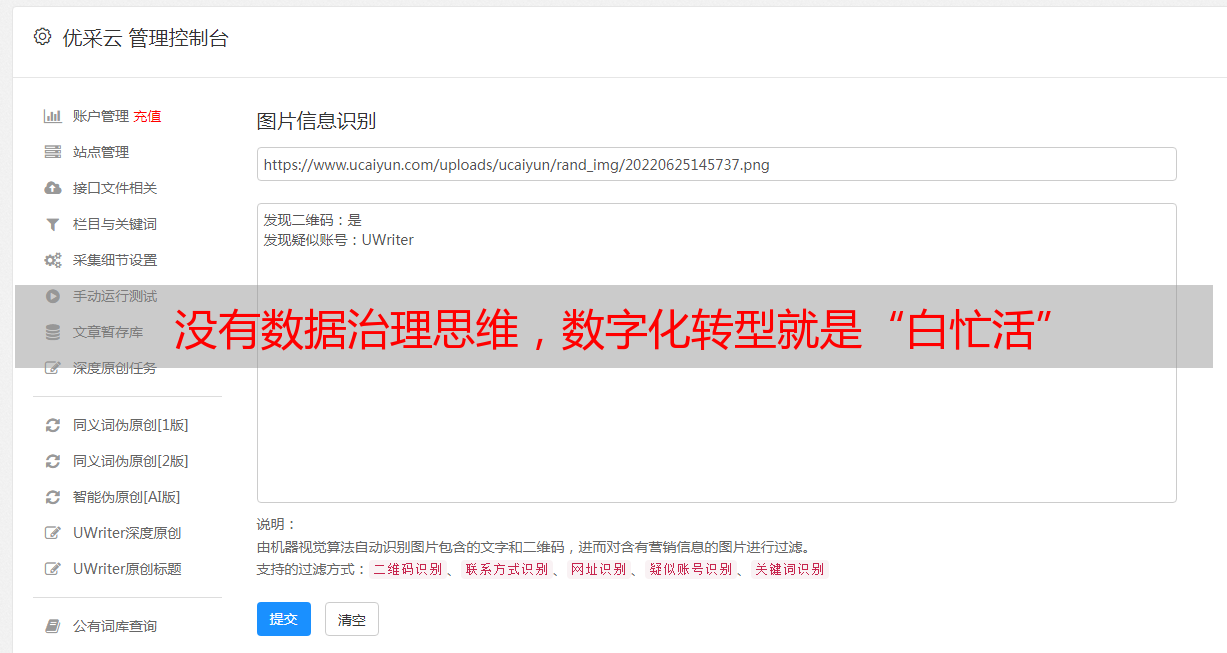The height and width of the screenshot is (653, 1227).
Task: Click the database icon for 文章暂存库
Action: pyautogui.click(x=53, y=332)
